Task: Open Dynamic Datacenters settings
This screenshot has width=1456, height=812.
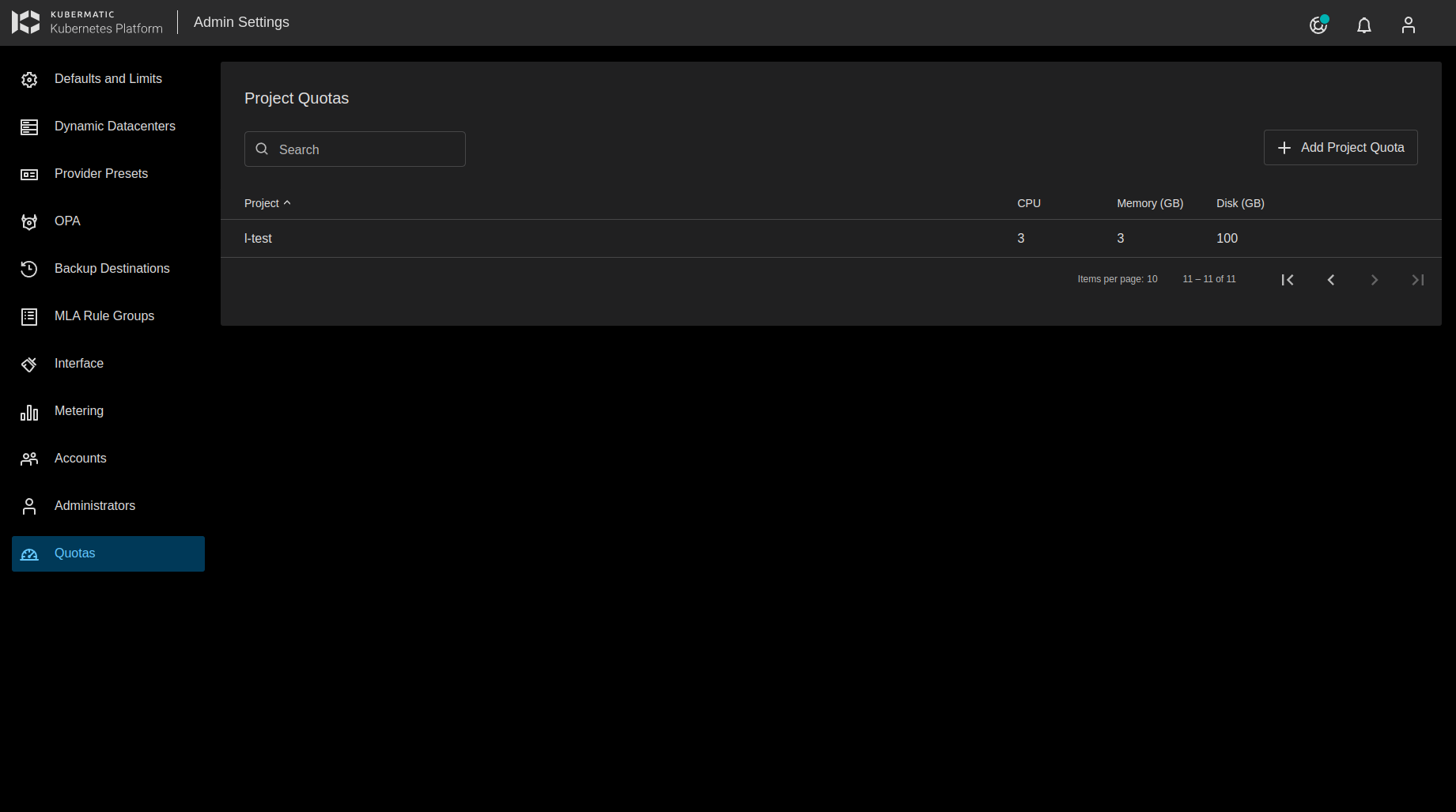Action: pos(115,127)
